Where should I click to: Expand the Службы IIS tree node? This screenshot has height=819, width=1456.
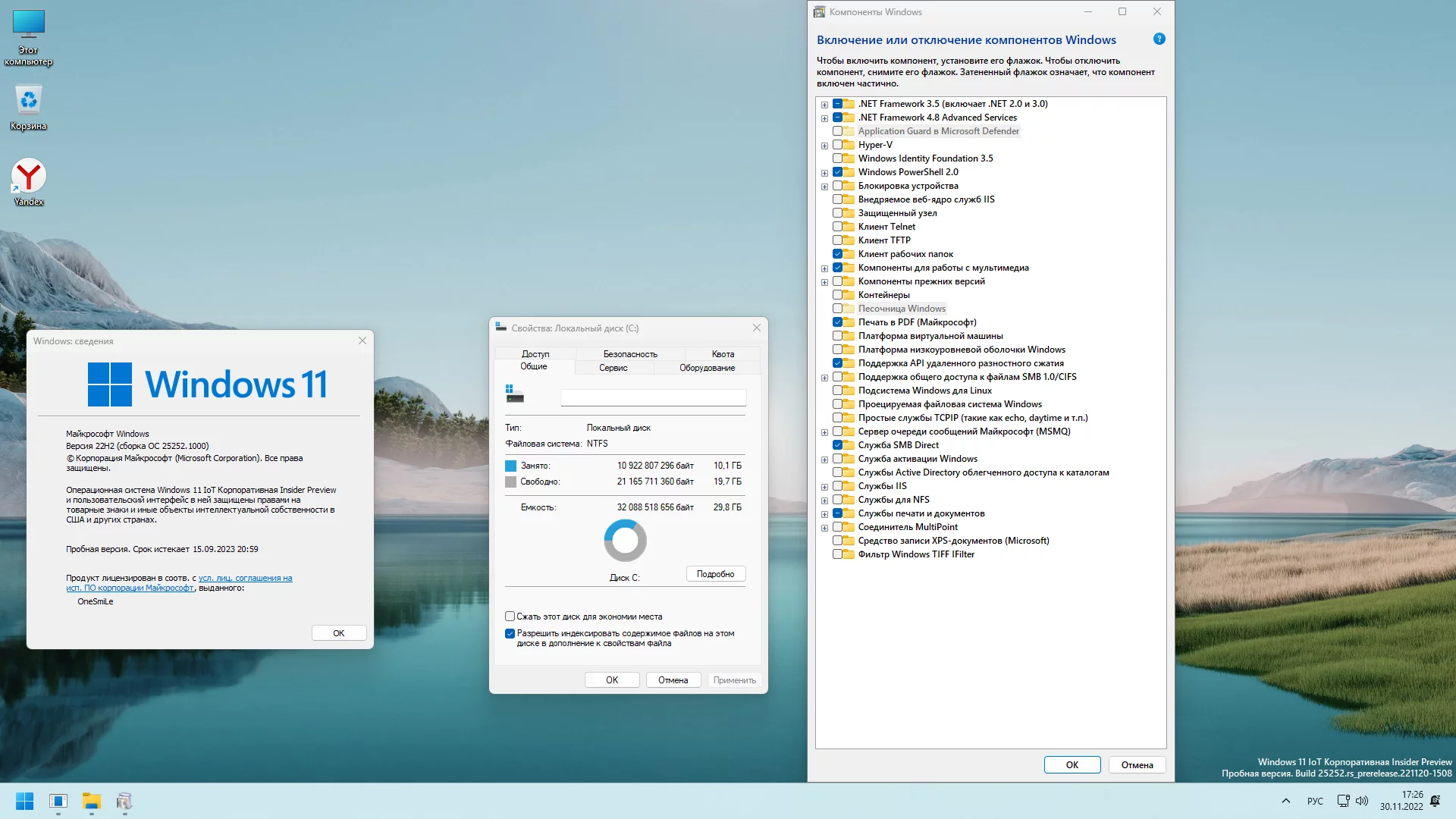tap(824, 487)
